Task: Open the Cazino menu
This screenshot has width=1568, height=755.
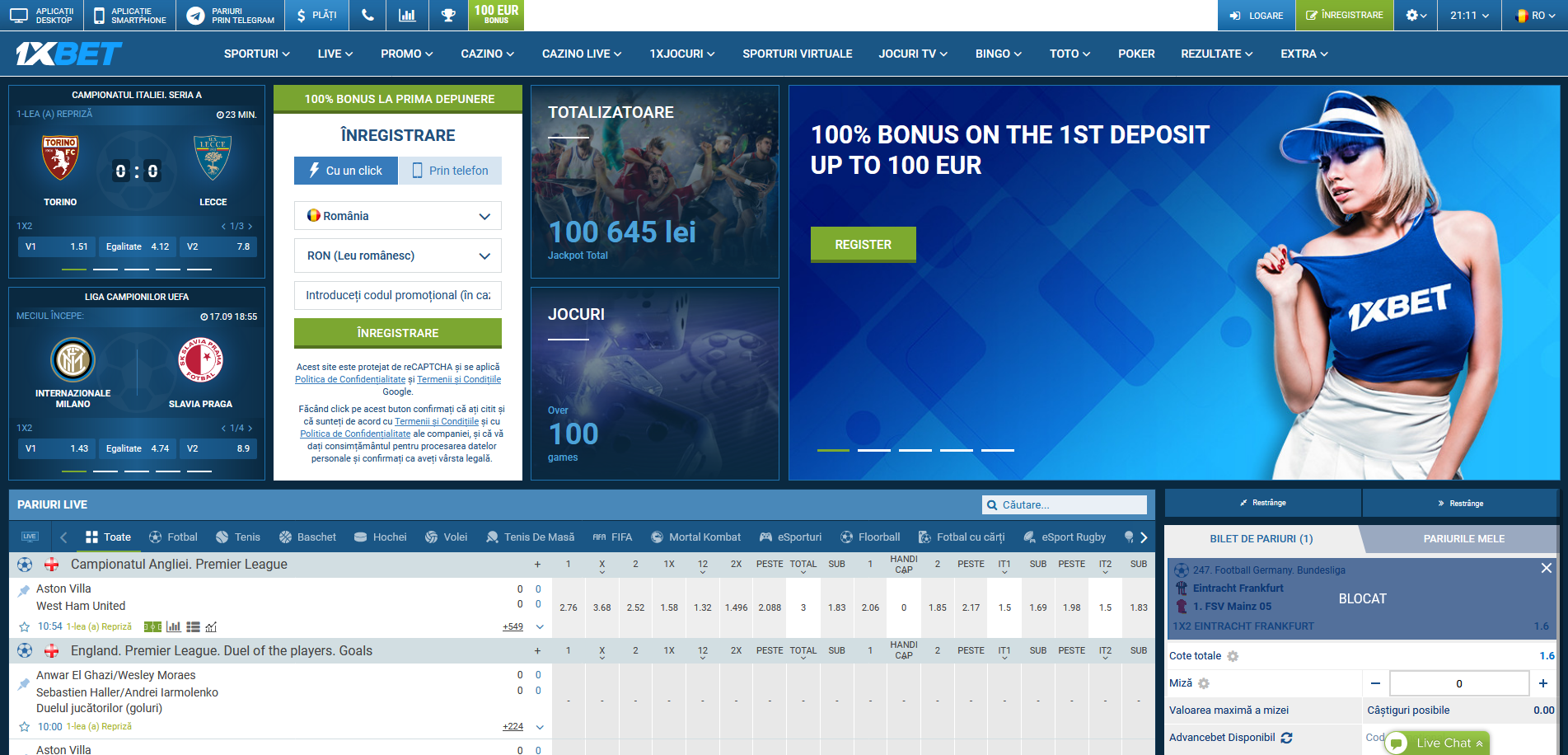Action: (488, 54)
